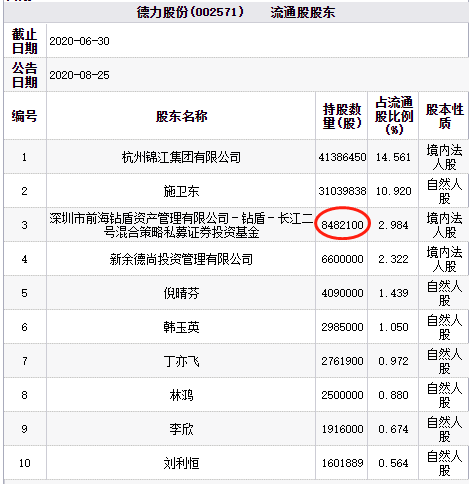Select shareholder 杭州锦江集团有限公司
The width and height of the screenshot is (474, 484).
point(181,157)
